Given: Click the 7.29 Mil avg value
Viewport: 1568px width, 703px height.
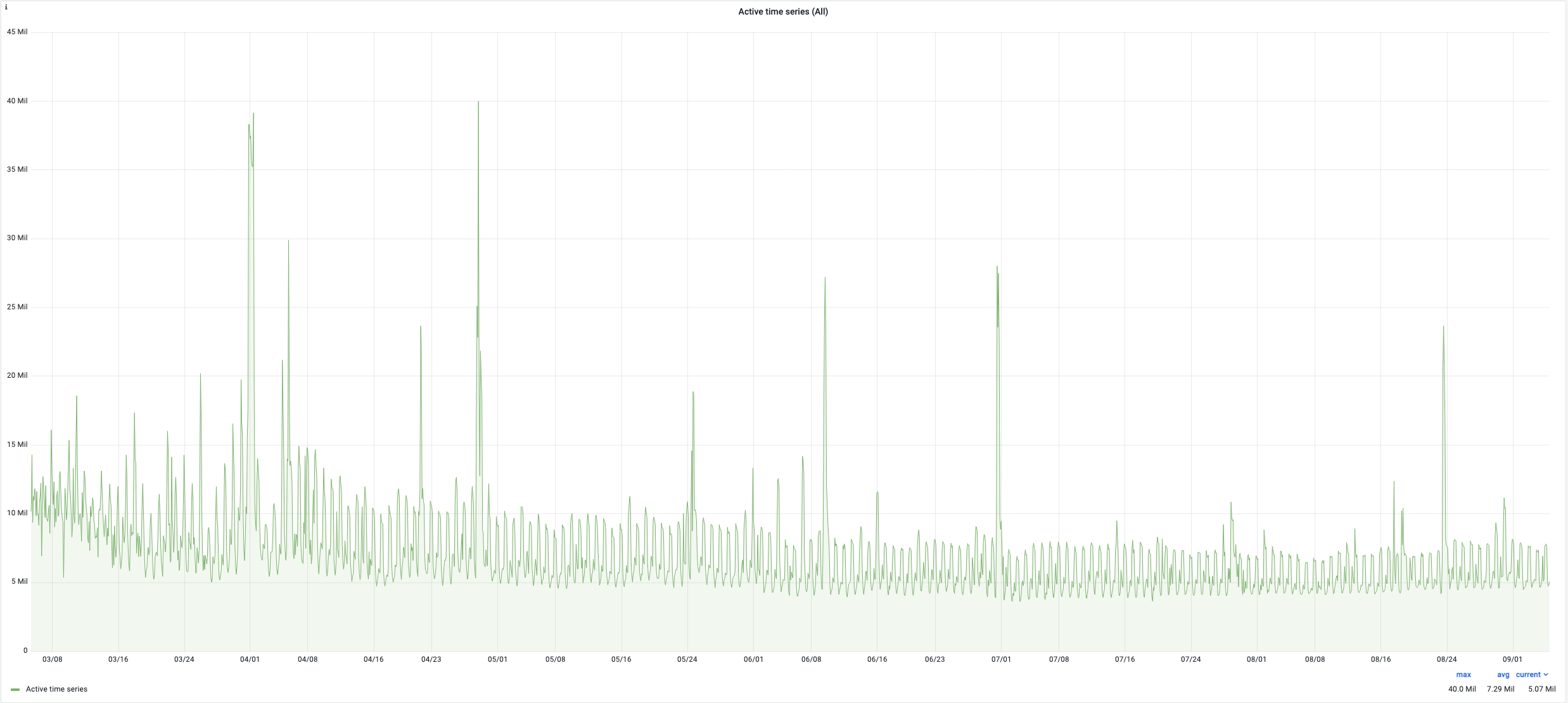Looking at the screenshot, I should 1500,689.
